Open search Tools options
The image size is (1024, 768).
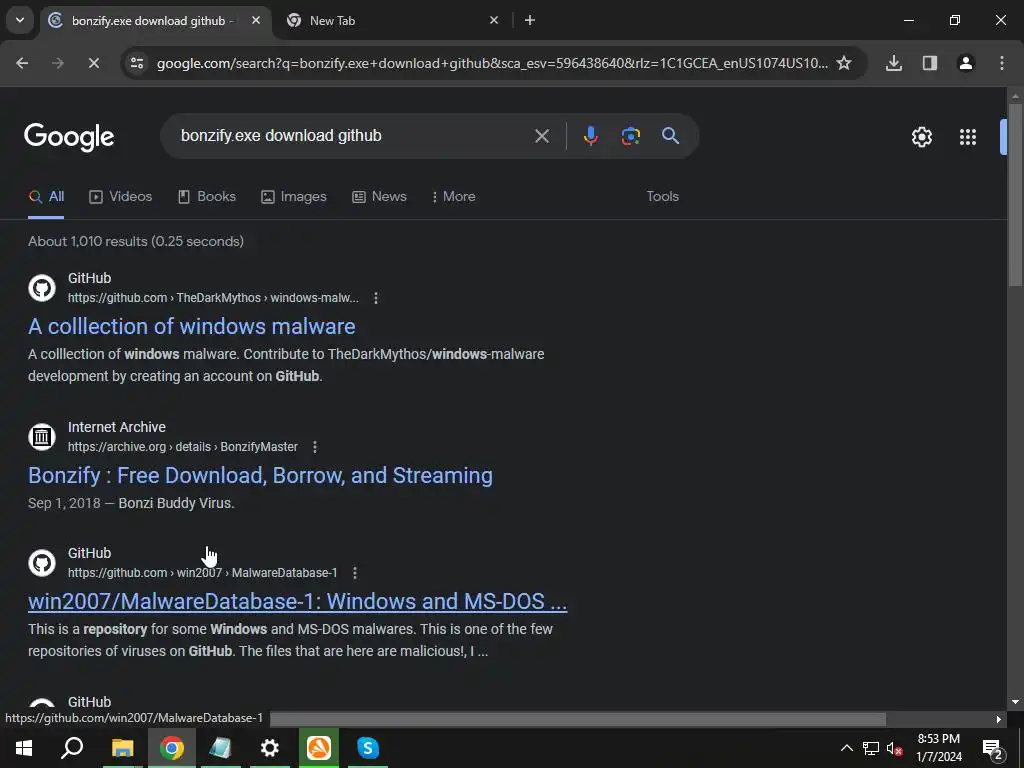click(x=662, y=197)
